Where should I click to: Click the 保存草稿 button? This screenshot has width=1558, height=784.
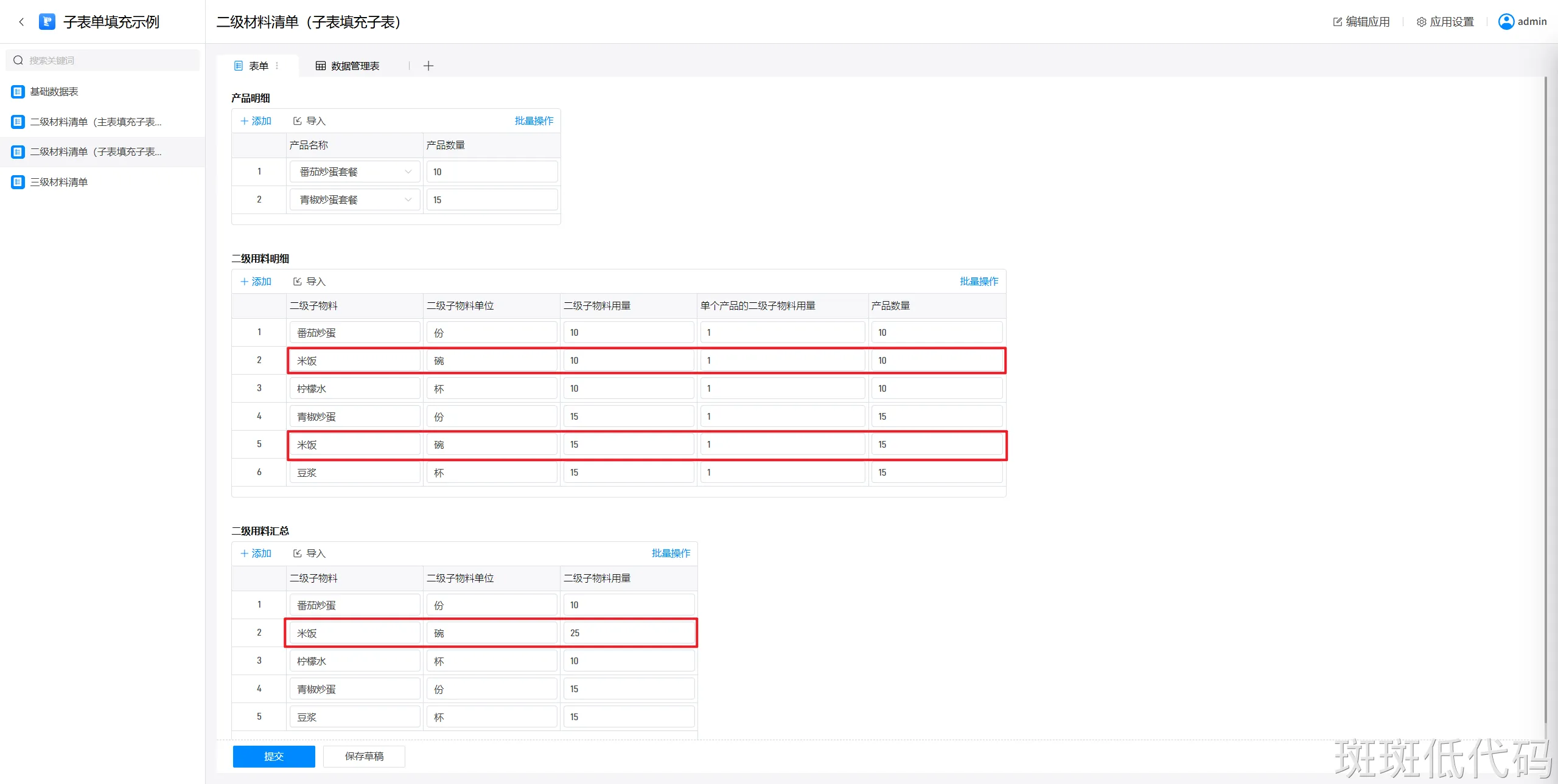tap(364, 756)
